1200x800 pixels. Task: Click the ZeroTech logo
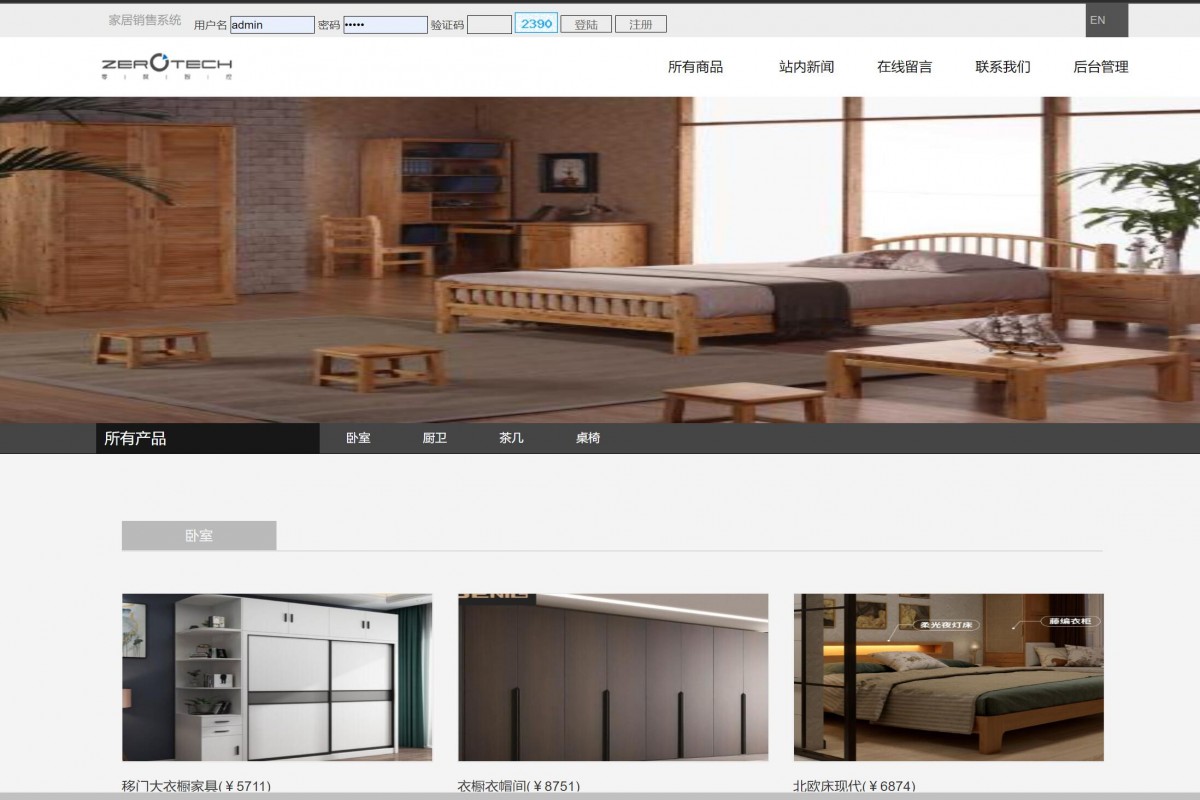167,66
